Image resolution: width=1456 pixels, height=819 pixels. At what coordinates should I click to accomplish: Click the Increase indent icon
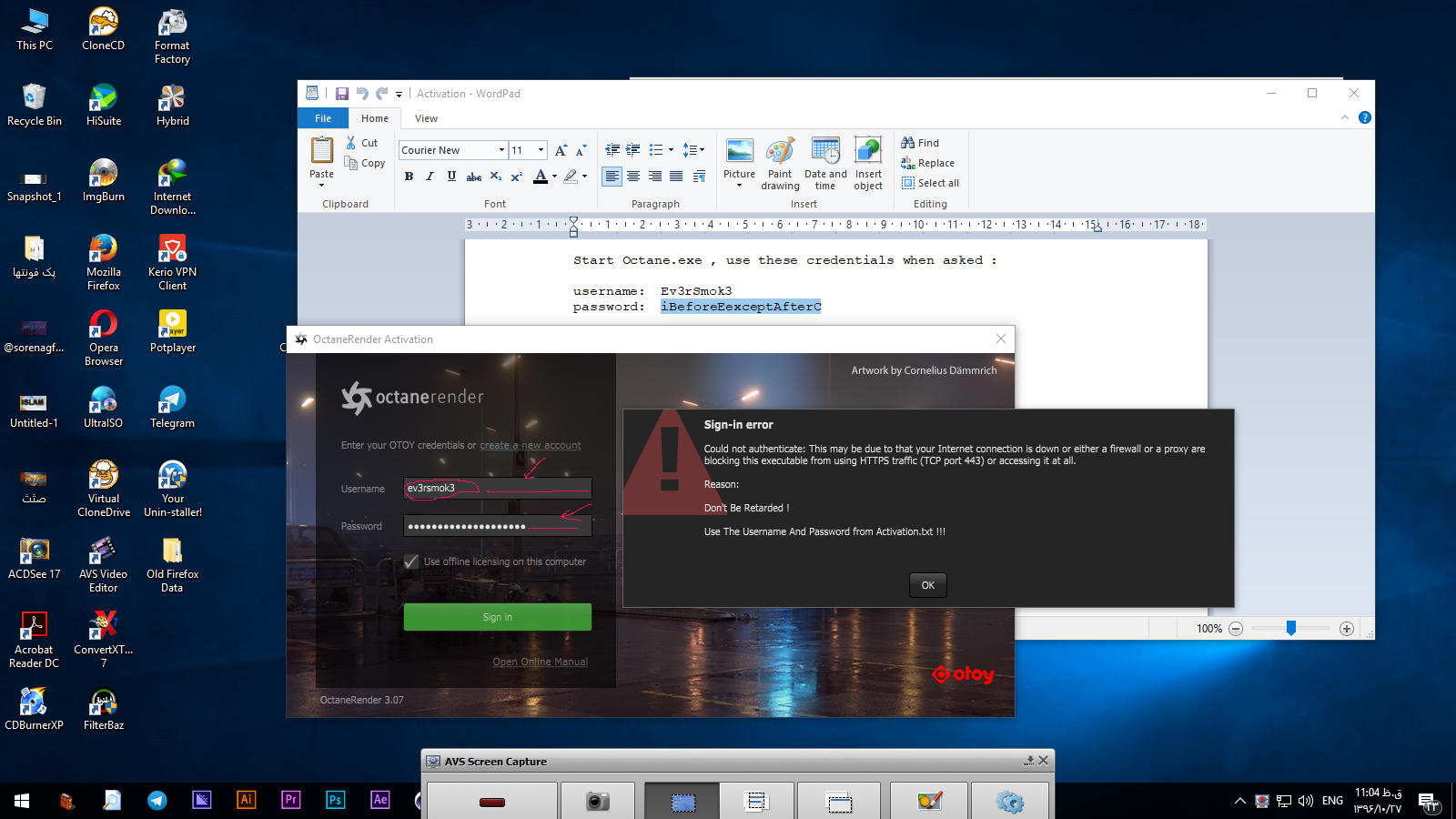point(632,150)
